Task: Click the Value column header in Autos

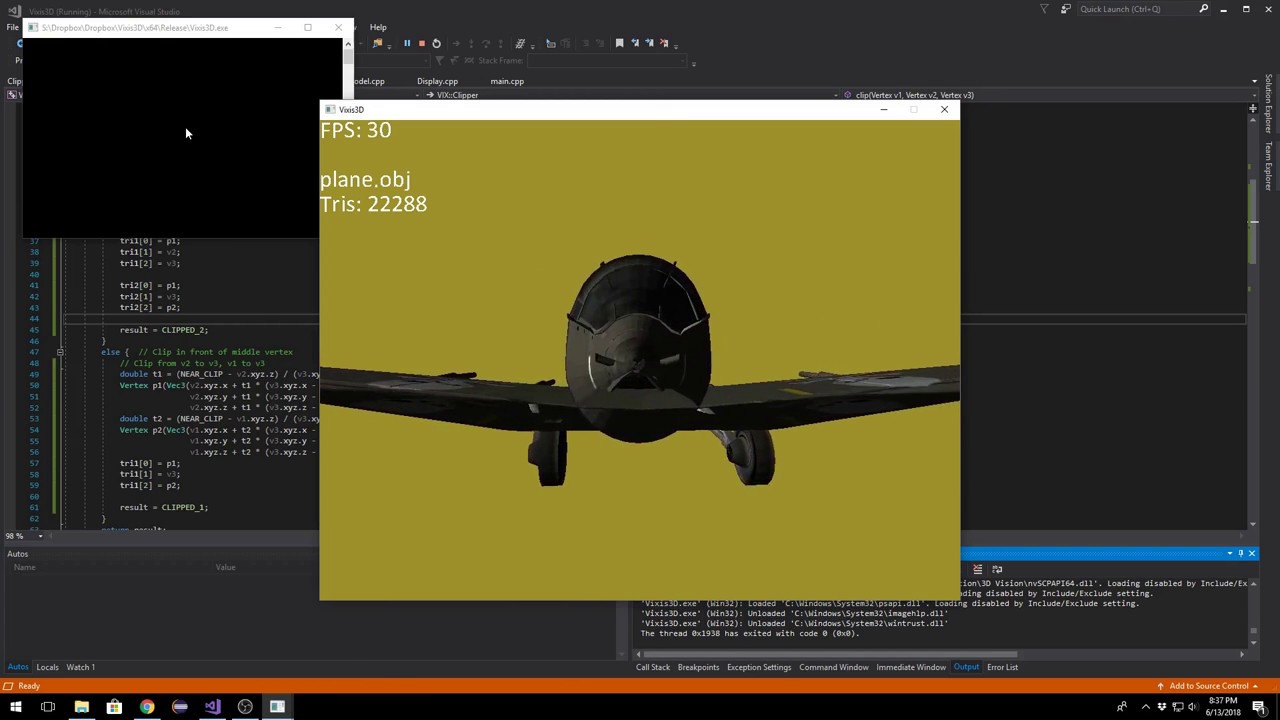Action: [x=226, y=567]
